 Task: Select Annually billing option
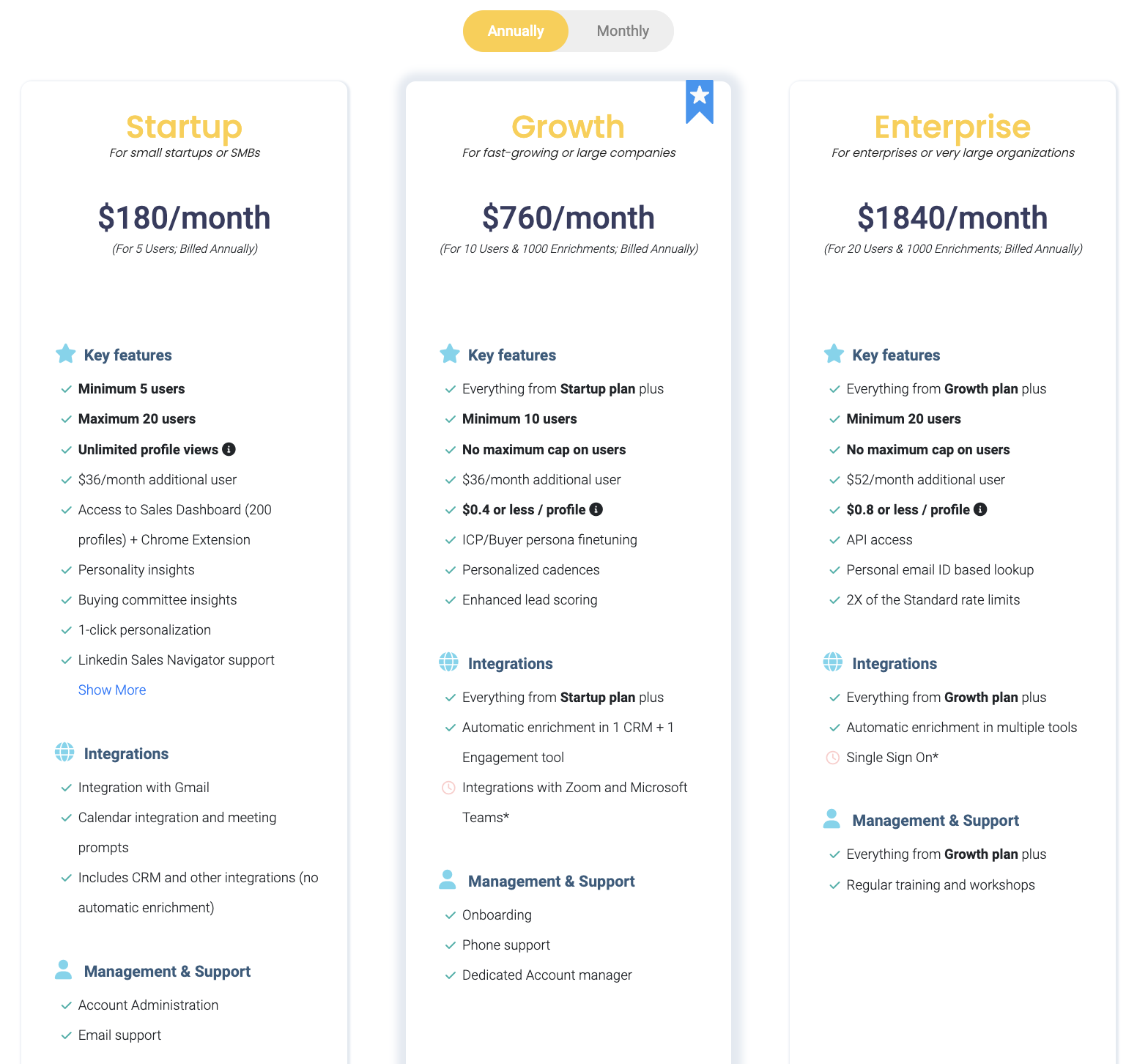(x=516, y=31)
